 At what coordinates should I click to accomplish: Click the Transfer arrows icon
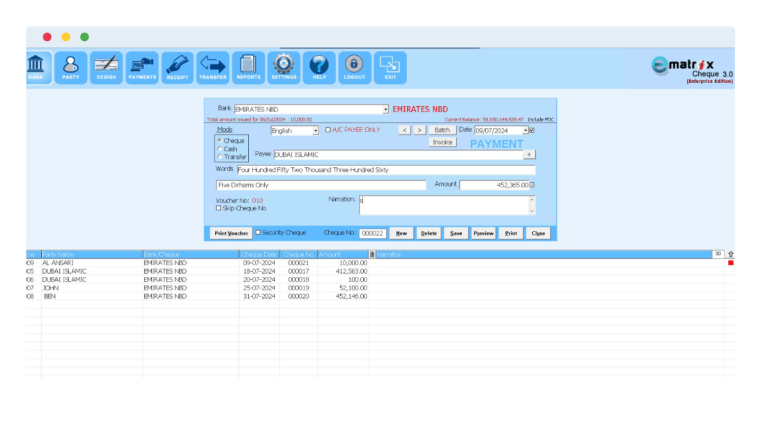tap(213, 66)
